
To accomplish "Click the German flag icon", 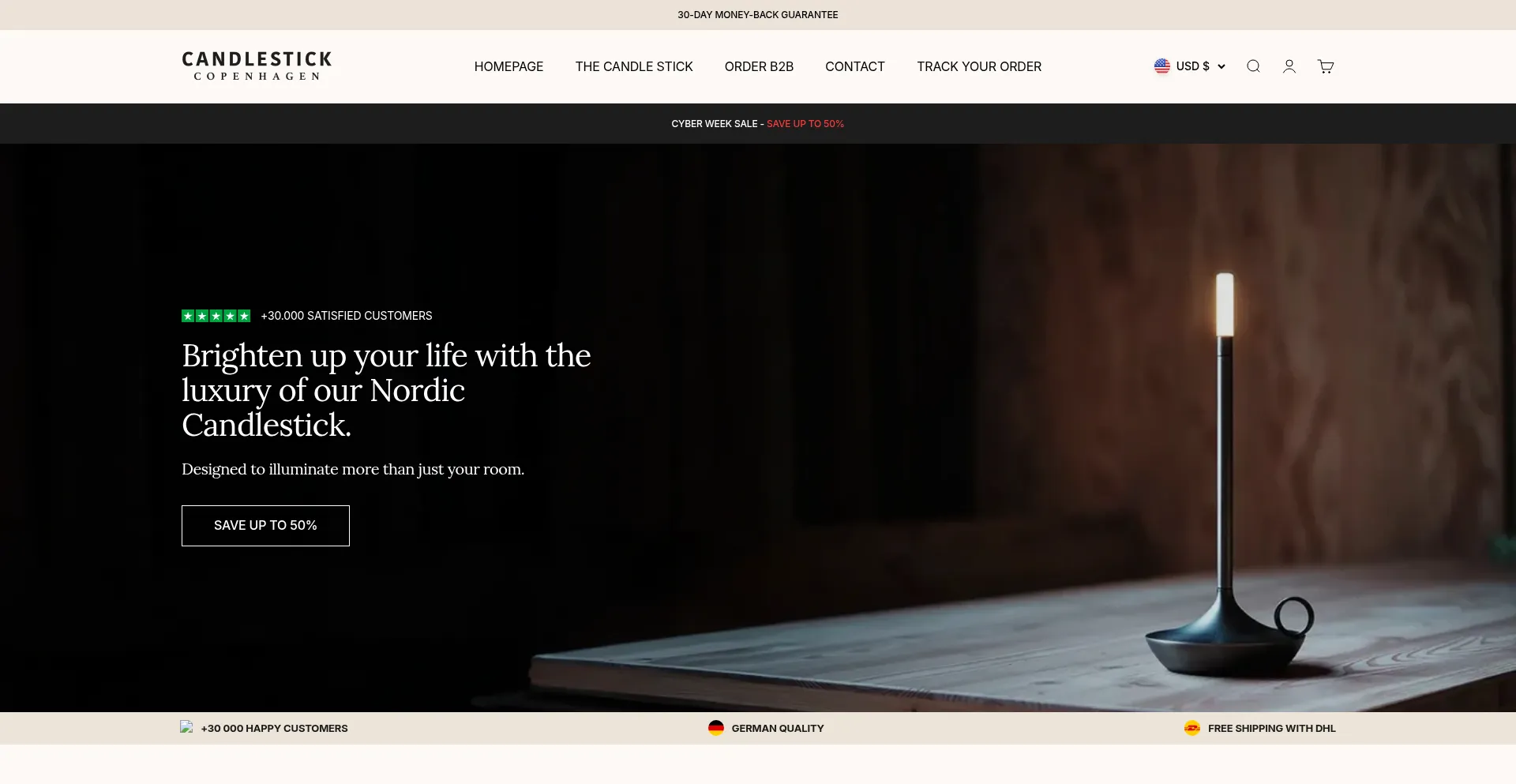I will (x=716, y=728).
